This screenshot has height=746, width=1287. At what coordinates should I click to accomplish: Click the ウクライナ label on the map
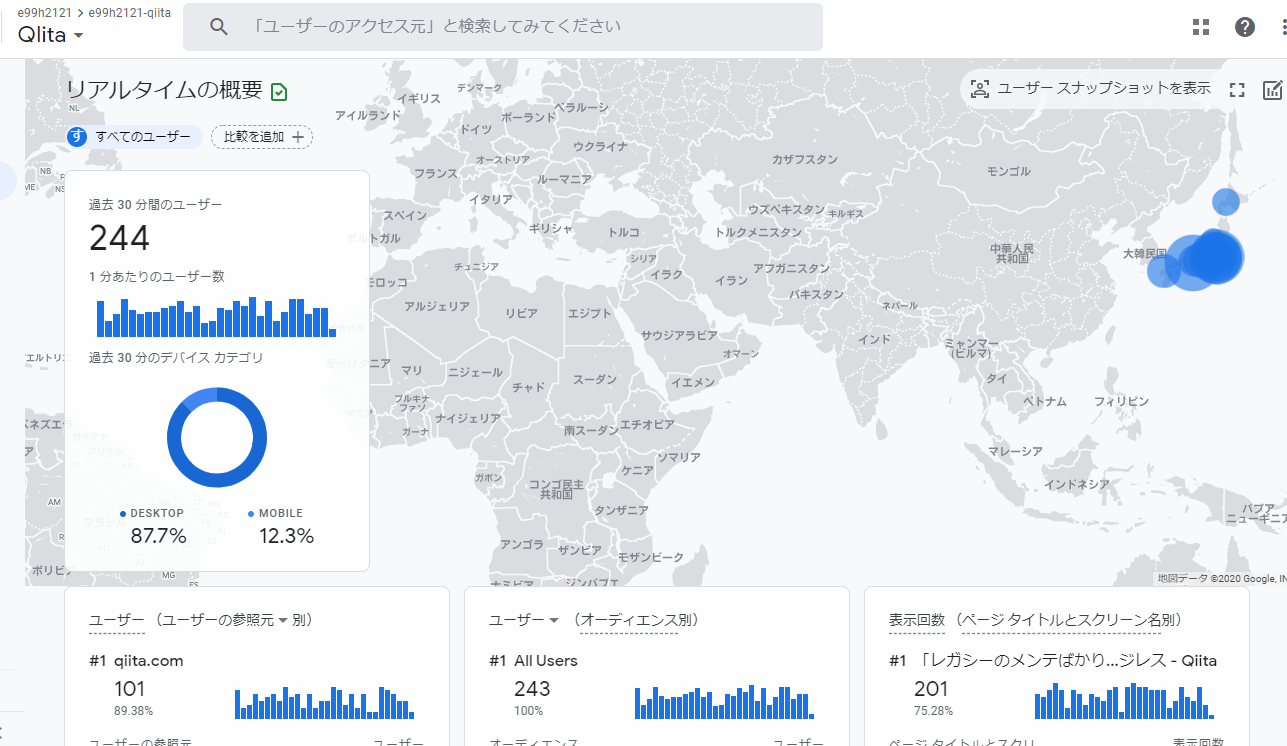pyautogui.click(x=600, y=147)
